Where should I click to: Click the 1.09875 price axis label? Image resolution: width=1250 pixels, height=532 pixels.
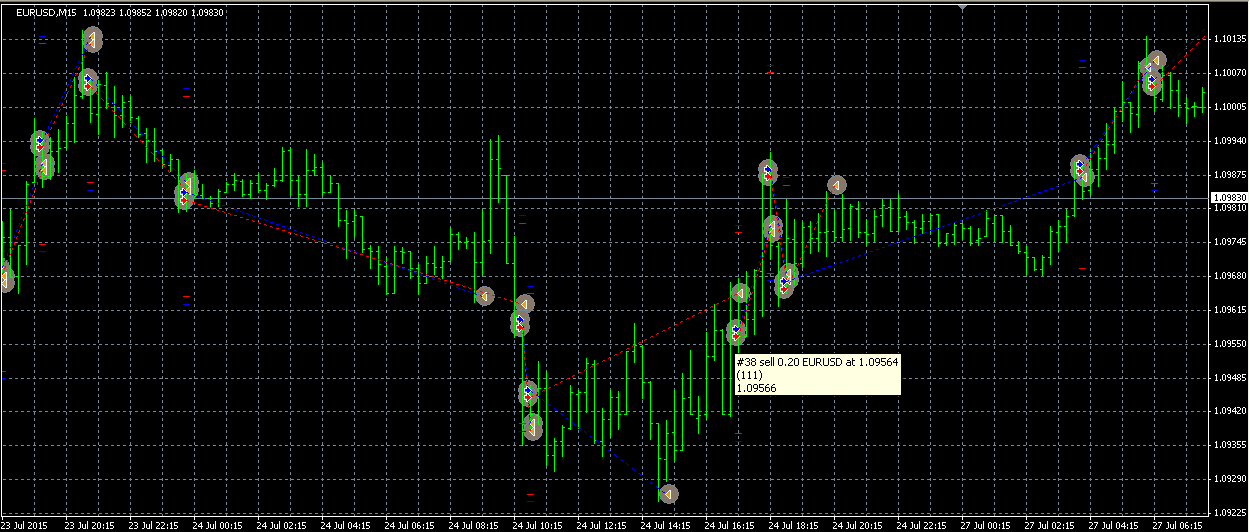(1228, 174)
